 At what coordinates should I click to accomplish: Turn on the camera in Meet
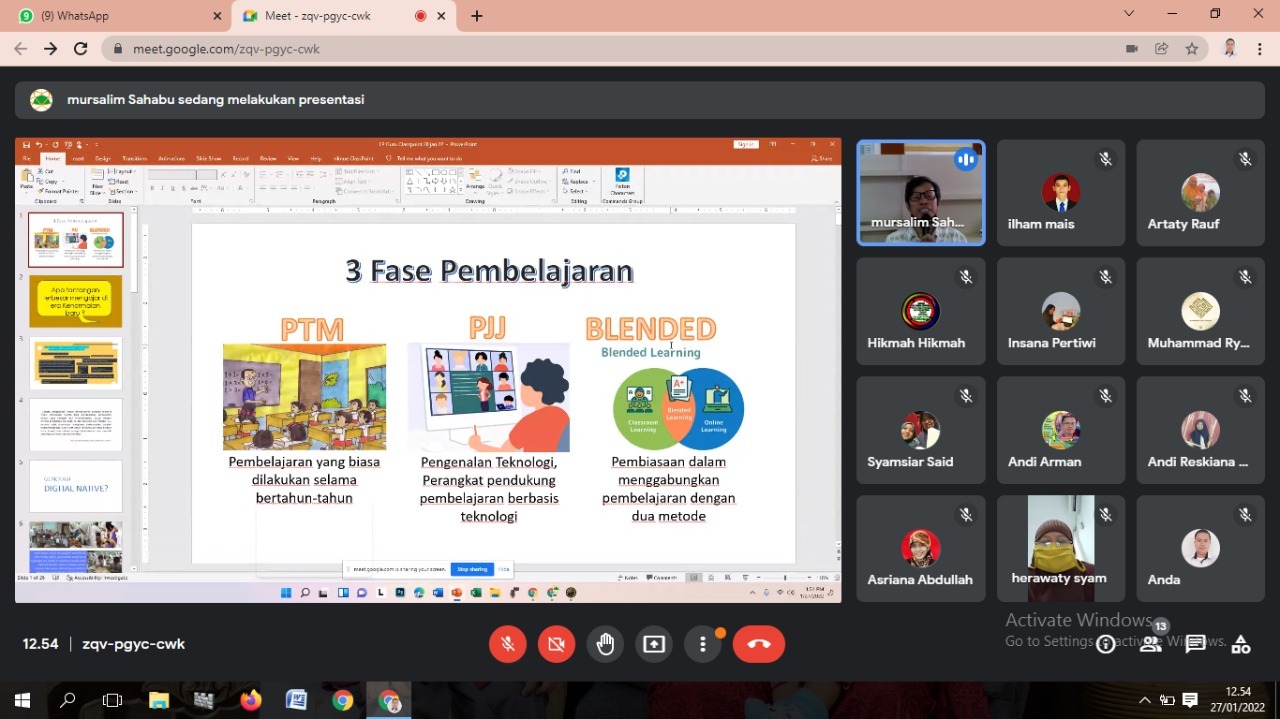pyautogui.click(x=557, y=644)
